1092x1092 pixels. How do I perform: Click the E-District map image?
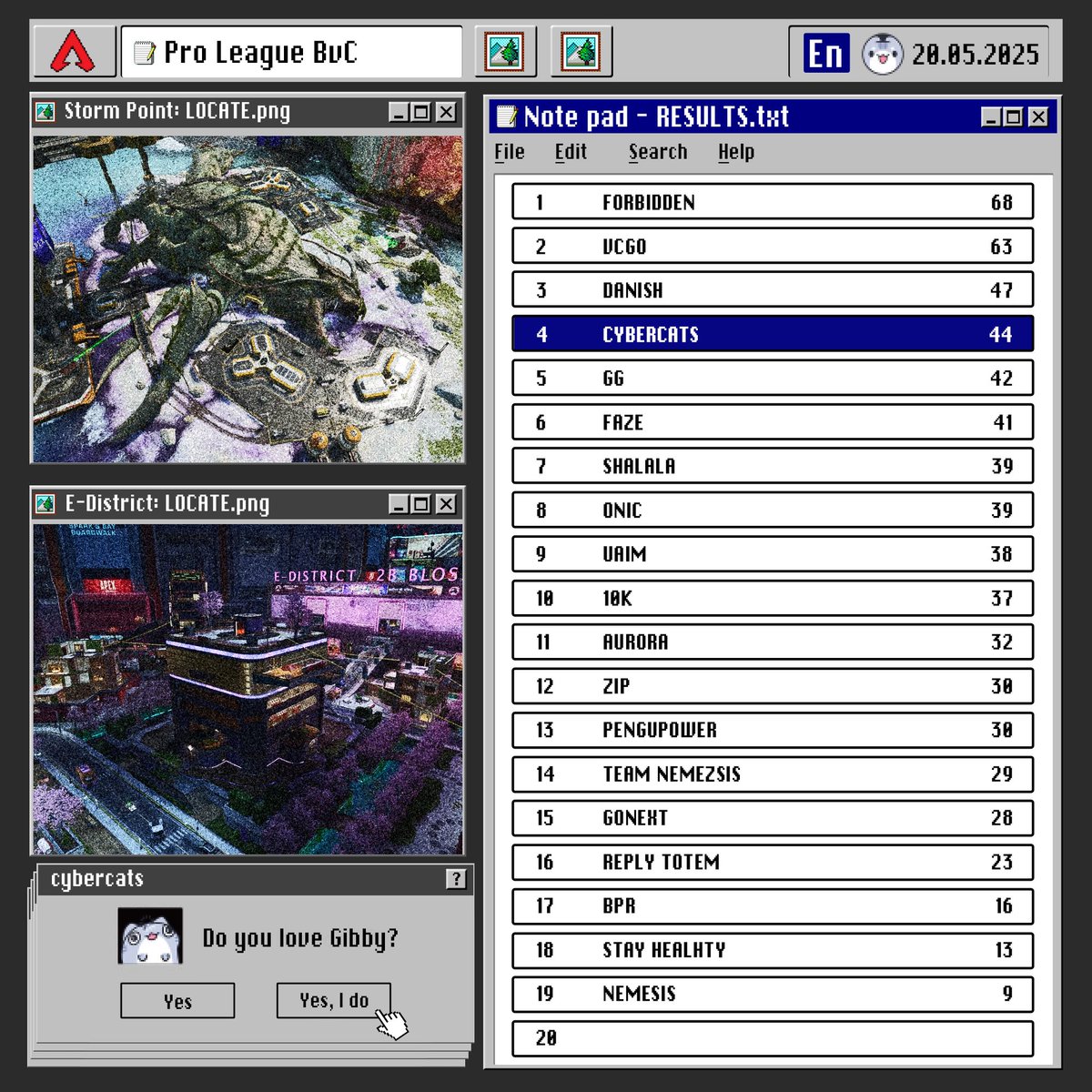coord(248,689)
